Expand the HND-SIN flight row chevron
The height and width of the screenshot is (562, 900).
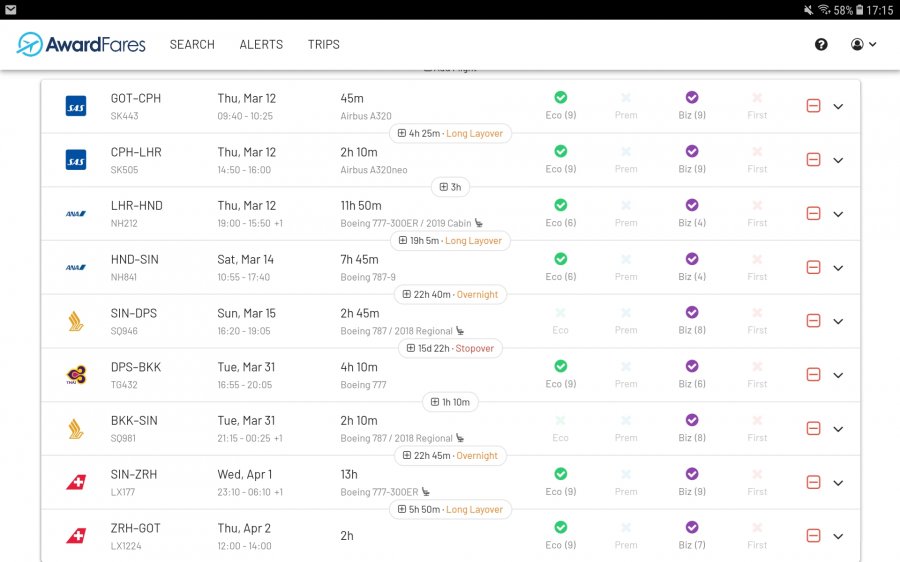coord(838,267)
